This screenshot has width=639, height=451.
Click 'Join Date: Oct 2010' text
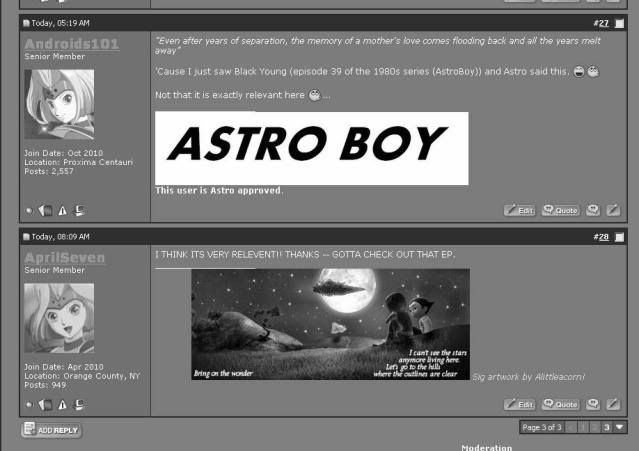(x=64, y=153)
